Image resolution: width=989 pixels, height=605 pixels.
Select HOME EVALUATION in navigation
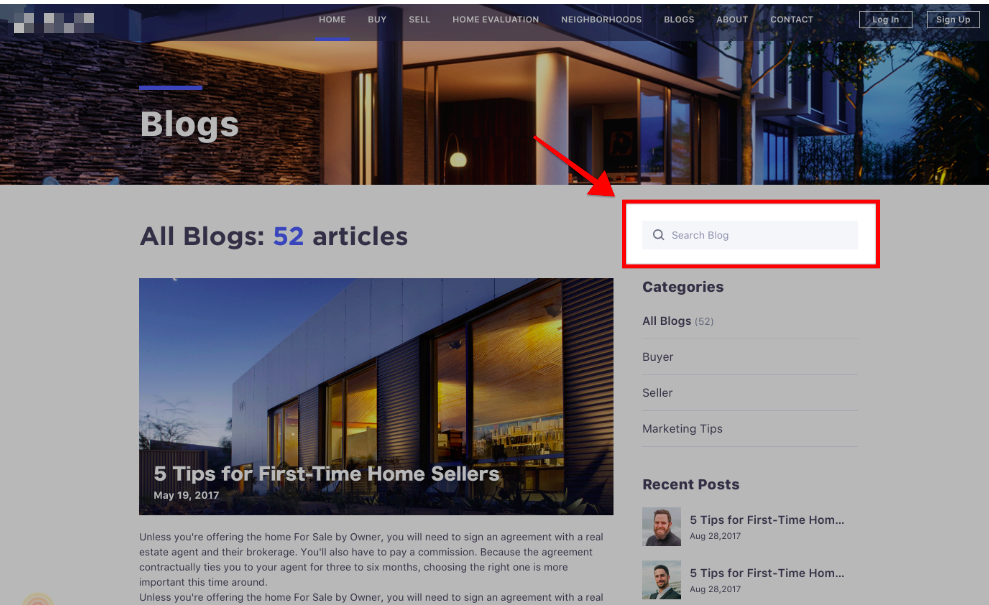tap(495, 20)
